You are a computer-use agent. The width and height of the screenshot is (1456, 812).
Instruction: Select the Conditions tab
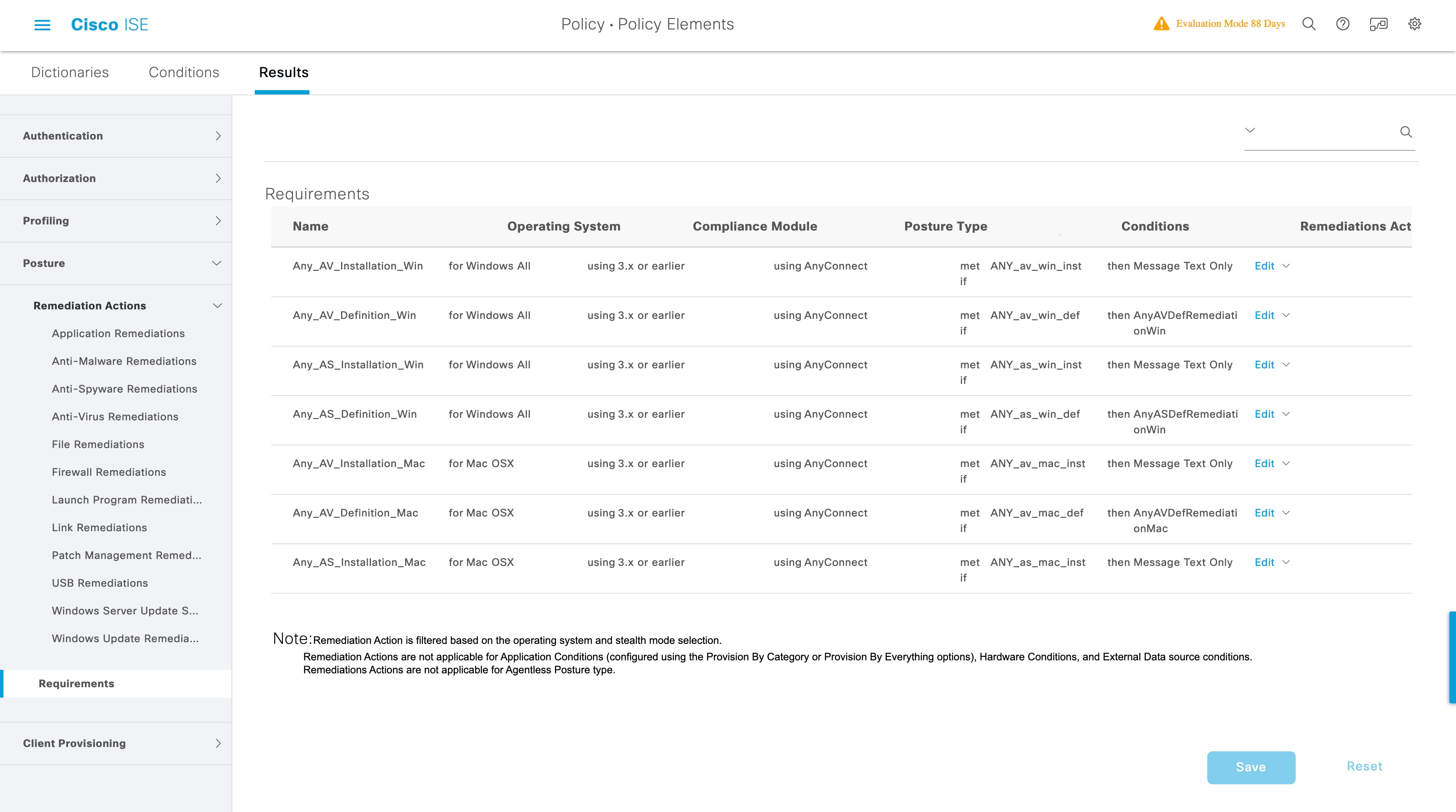184,72
